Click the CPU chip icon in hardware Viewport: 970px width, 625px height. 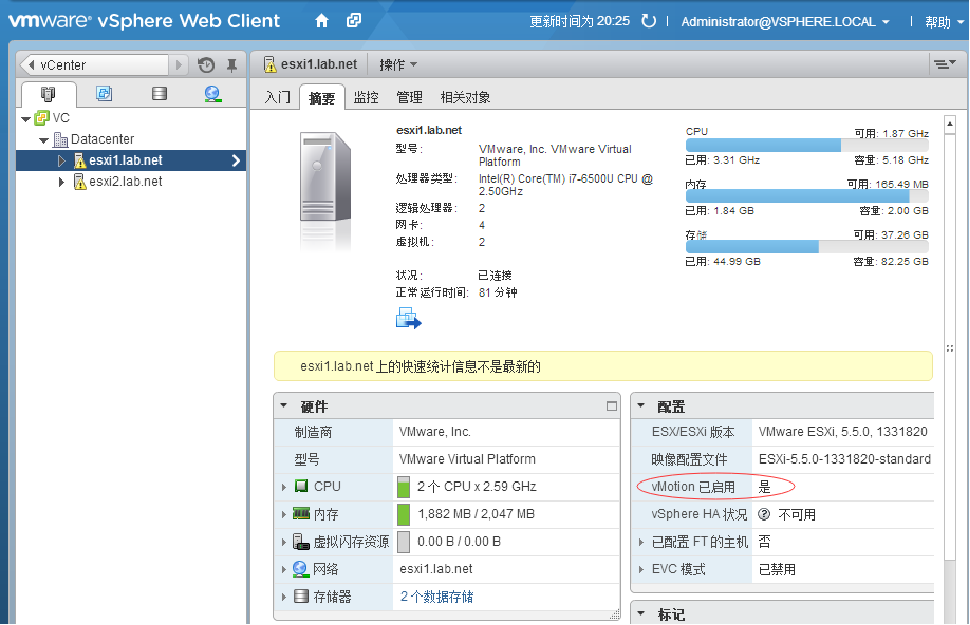point(301,486)
